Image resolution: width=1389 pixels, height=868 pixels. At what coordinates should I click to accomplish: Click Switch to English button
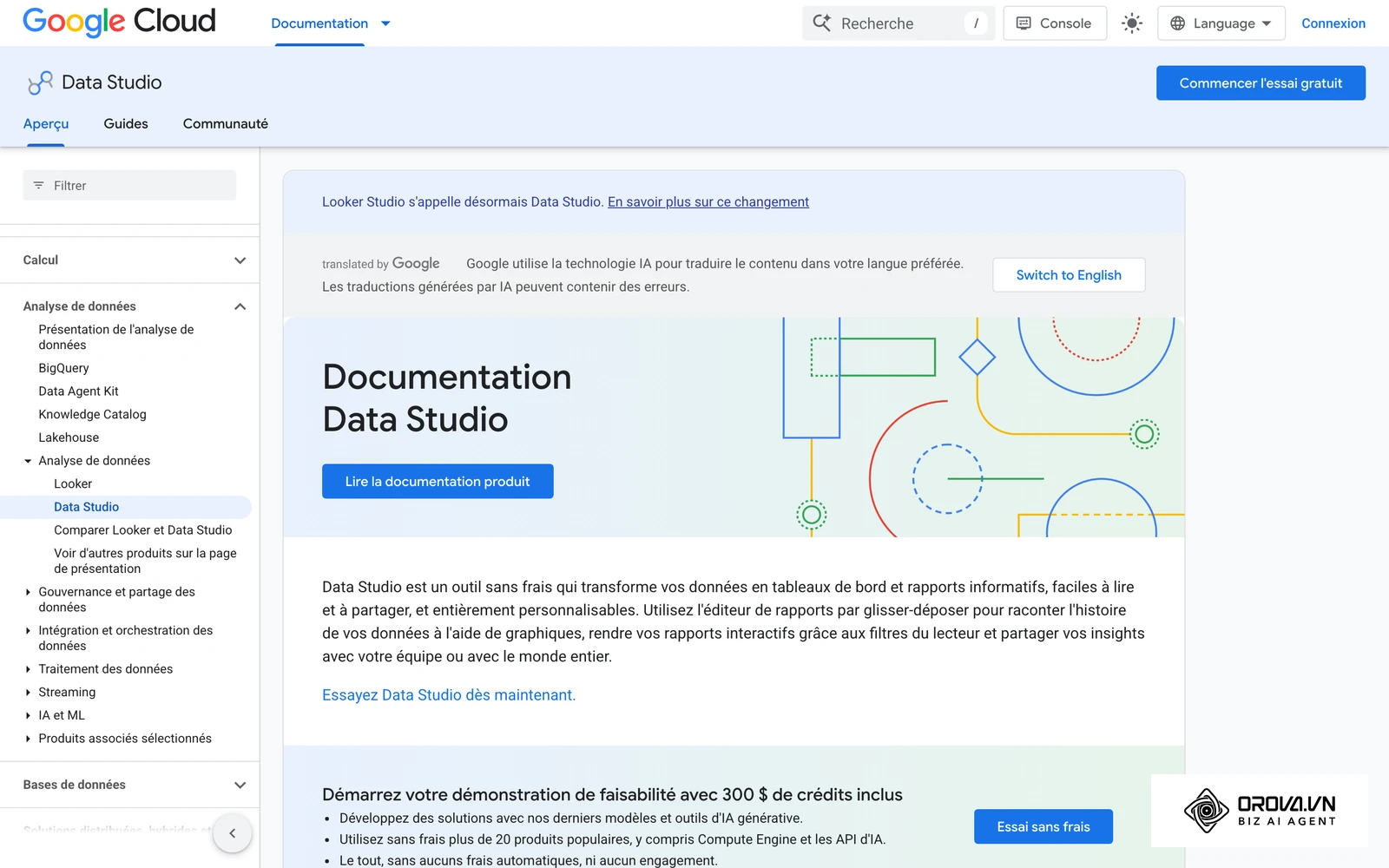click(x=1069, y=275)
